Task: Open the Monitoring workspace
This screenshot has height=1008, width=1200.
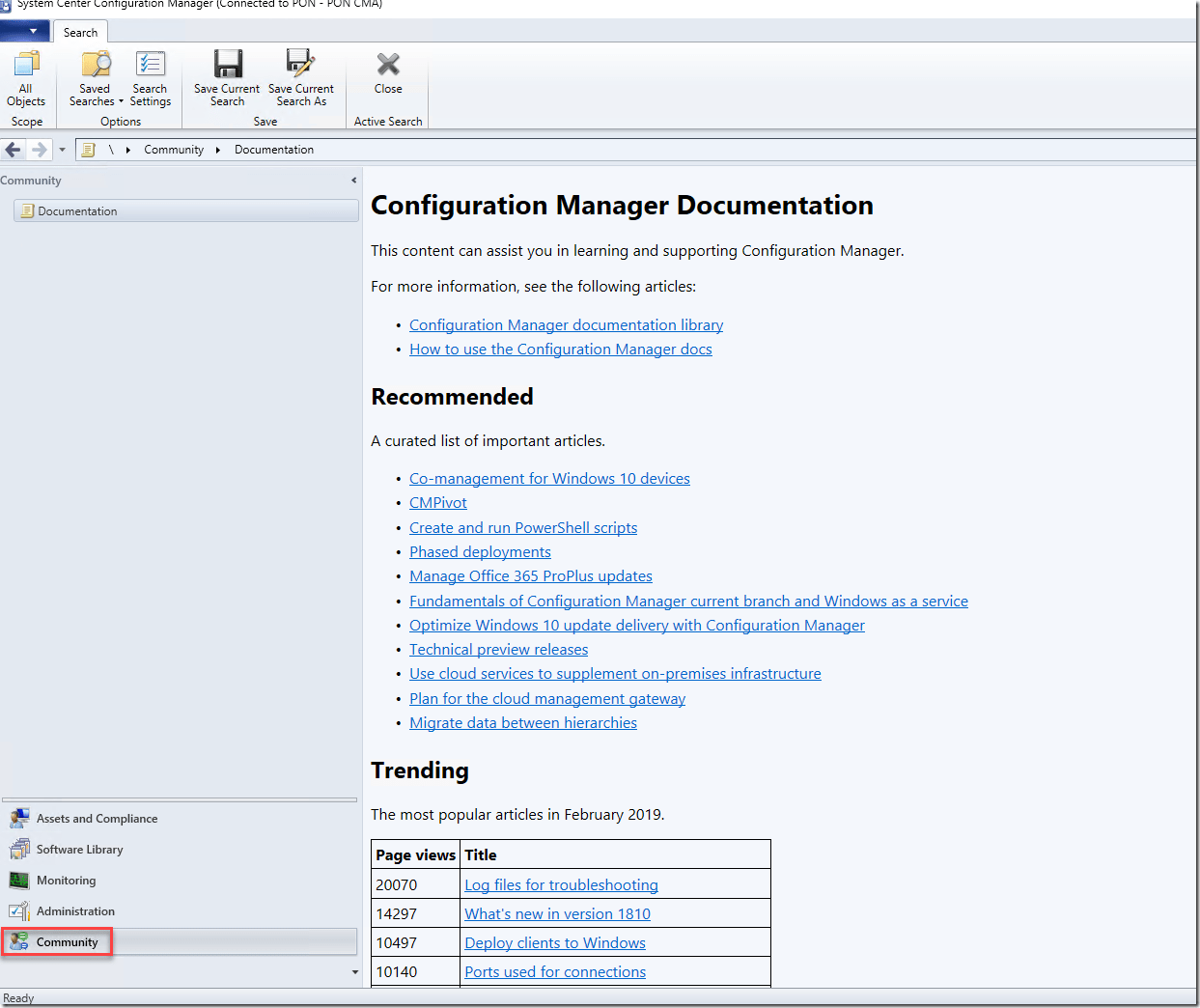Action: click(66, 881)
